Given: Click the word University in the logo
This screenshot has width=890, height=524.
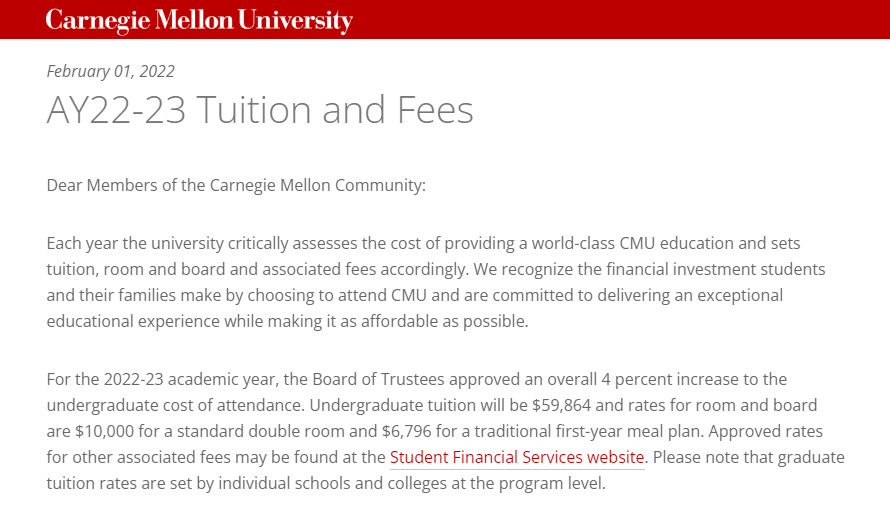Looking at the screenshot, I should click(295, 21).
